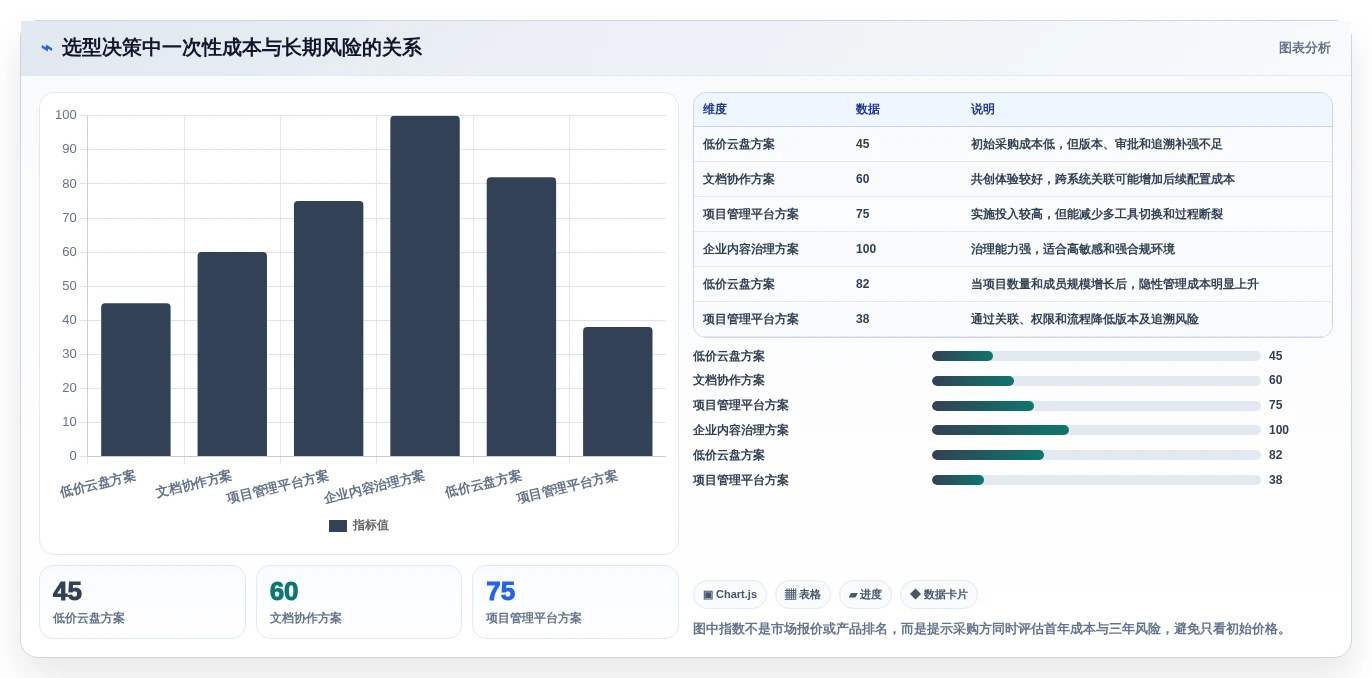Click the chart bar for 文档协作方案
Image resolution: width=1372 pixels, height=678 pixels.
(232, 354)
